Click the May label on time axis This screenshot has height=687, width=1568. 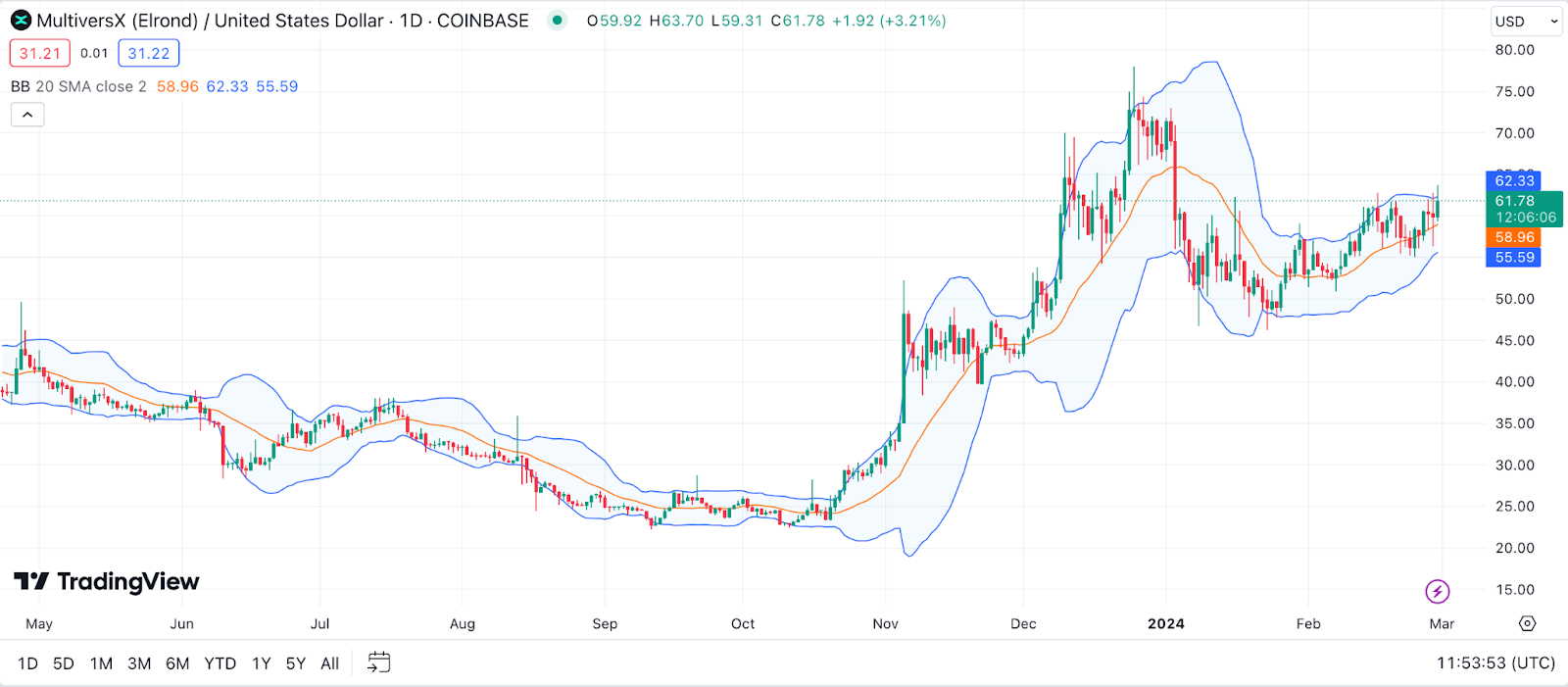point(39,624)
